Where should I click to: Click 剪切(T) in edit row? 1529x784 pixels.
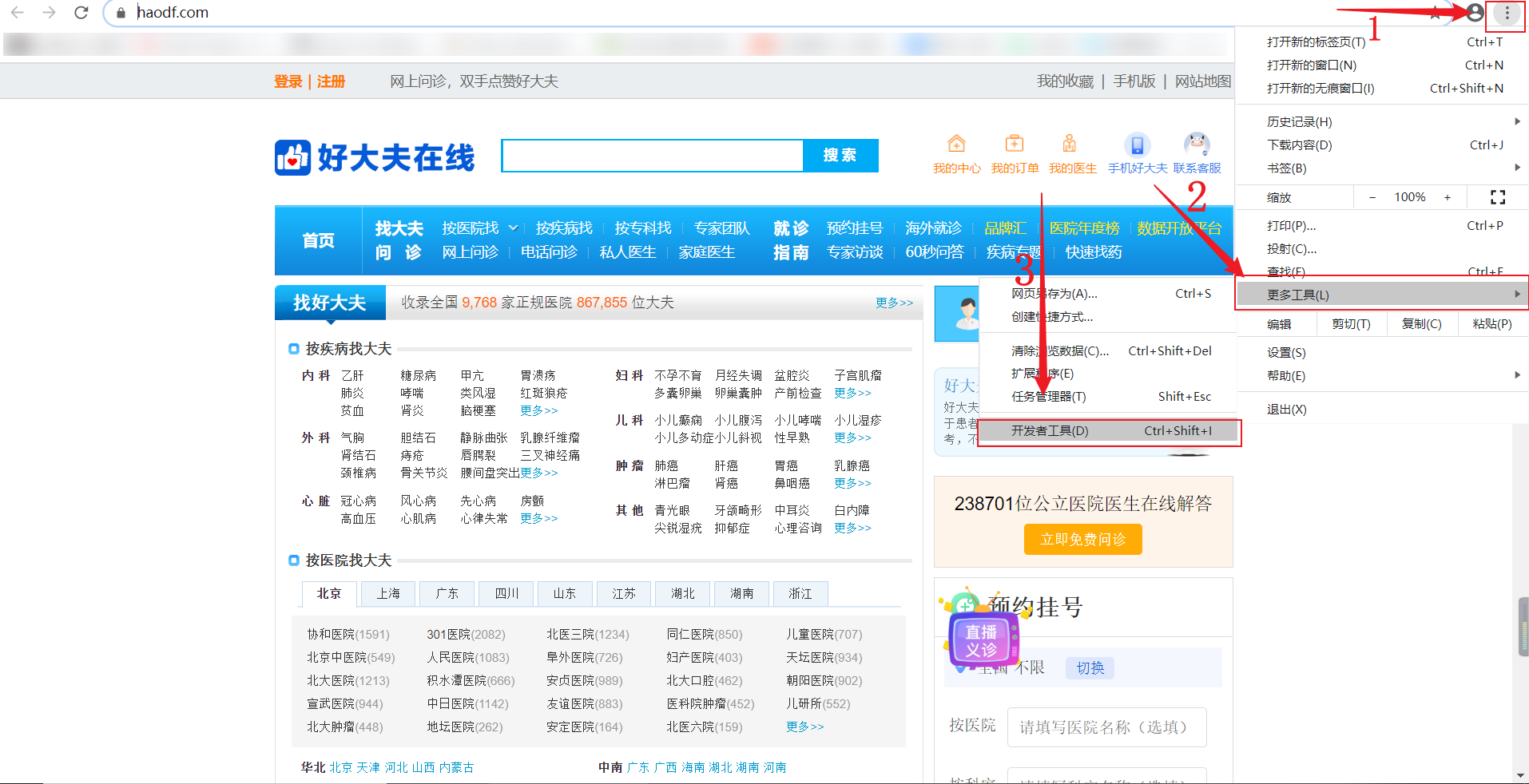coord(1351,324)
